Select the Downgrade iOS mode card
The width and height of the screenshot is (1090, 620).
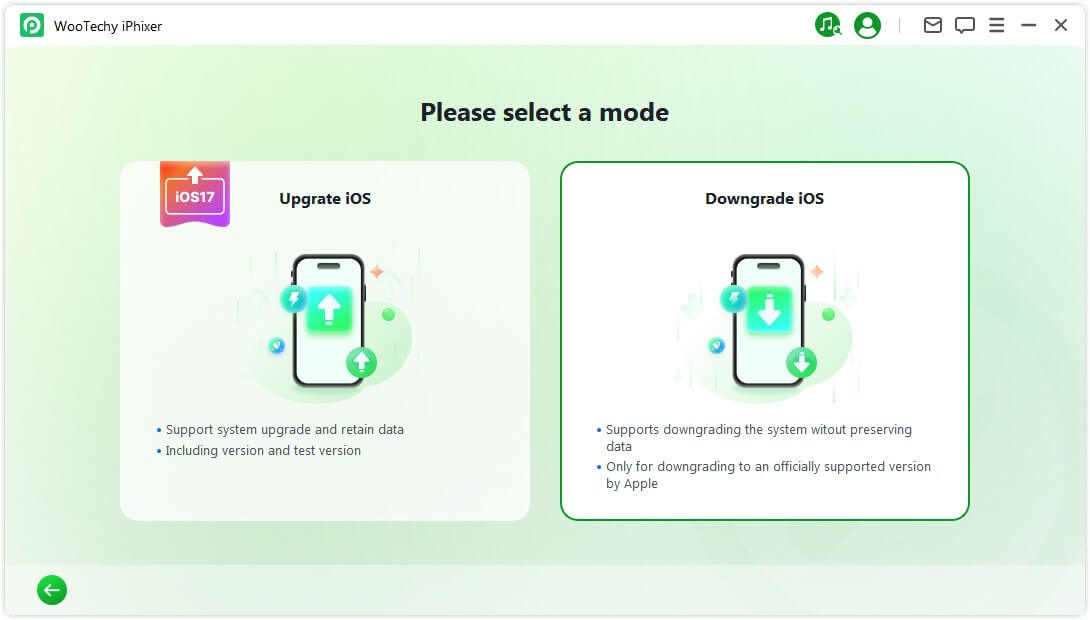(765, 340)
